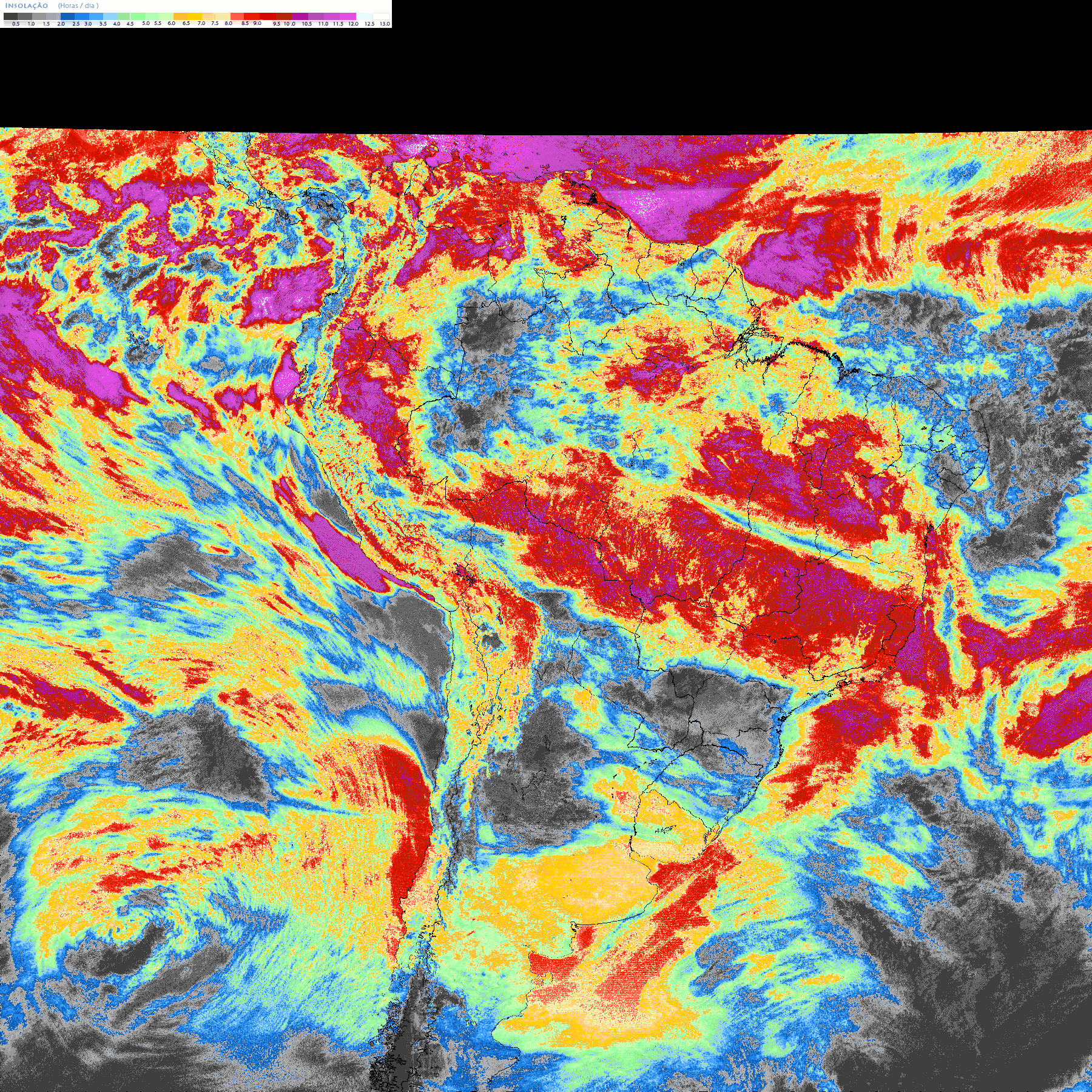This screenshot has width=1092, height=1092.
Task: Click the 12.0 legend value
Action: coord(353,24)
